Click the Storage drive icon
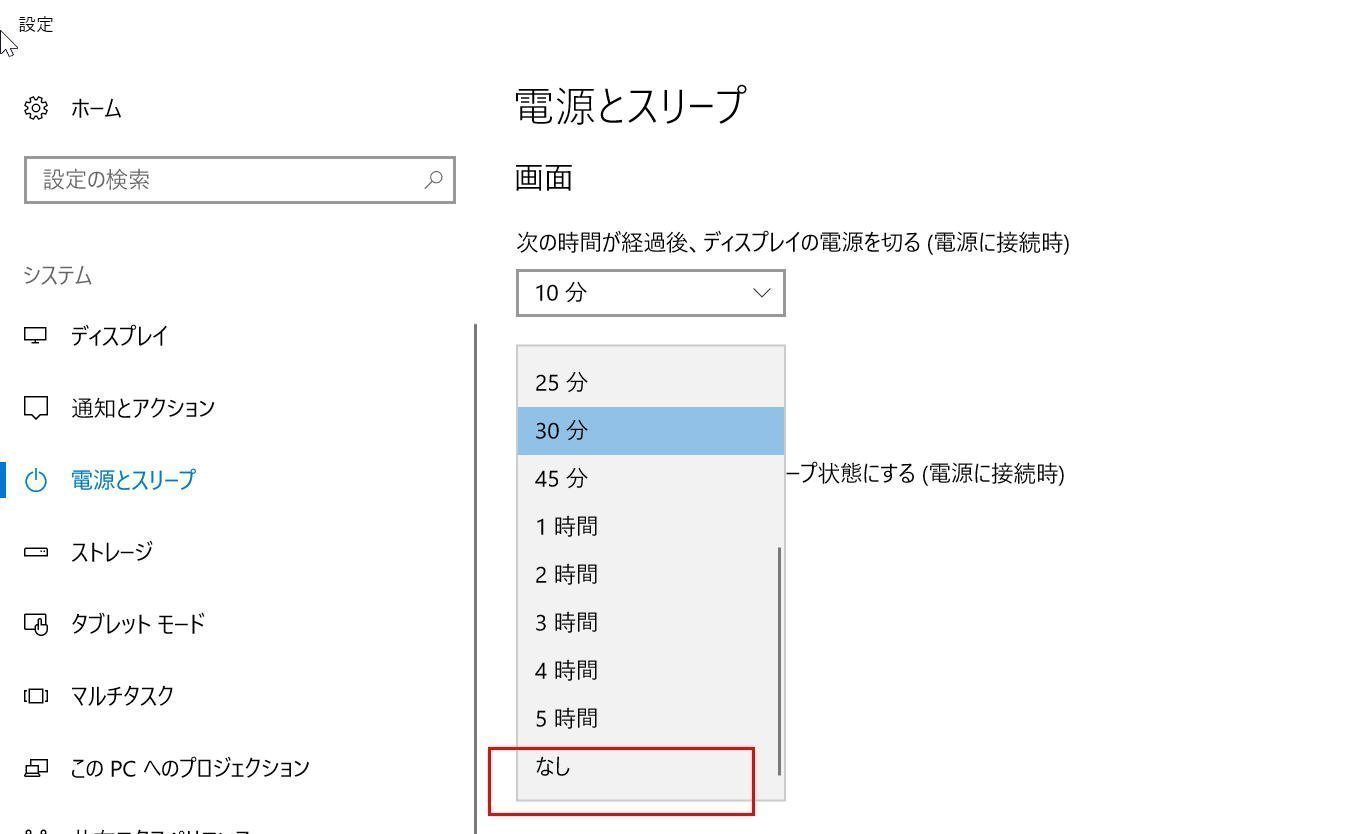This screenshot has height=834, width=1365. 36,552
